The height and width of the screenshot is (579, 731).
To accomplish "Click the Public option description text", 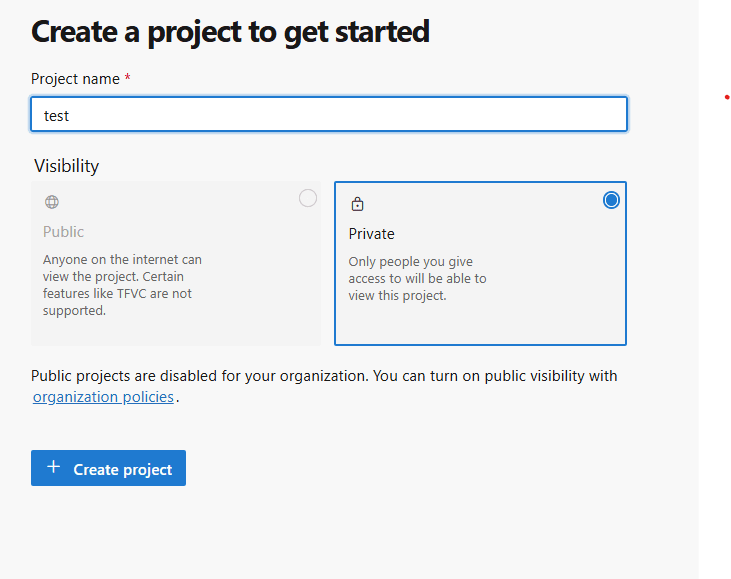I will point(120,285).
